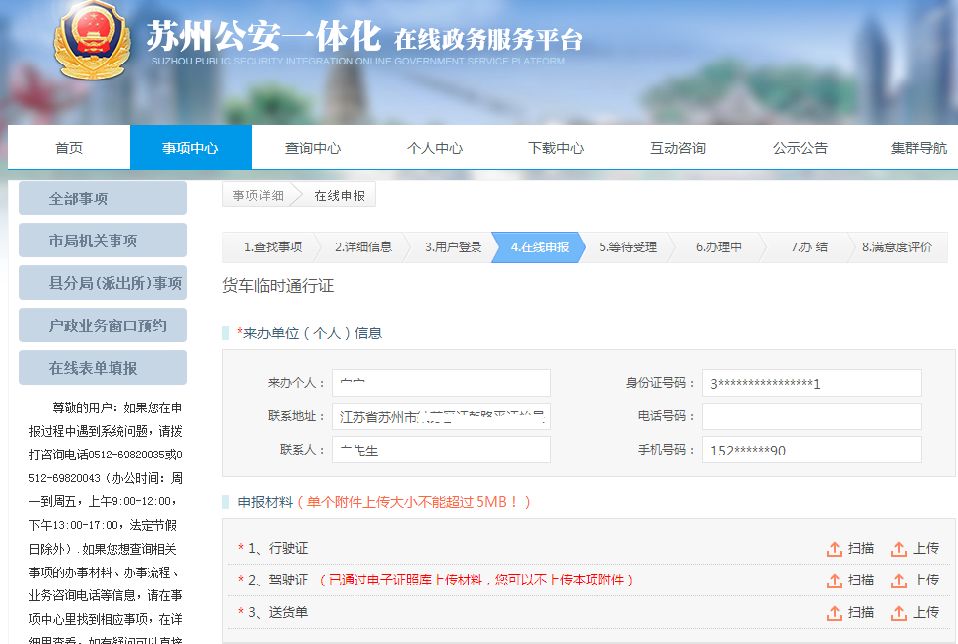Click the scan icon for 送货单
958x644 pixels.
click(x=834, y=613)
